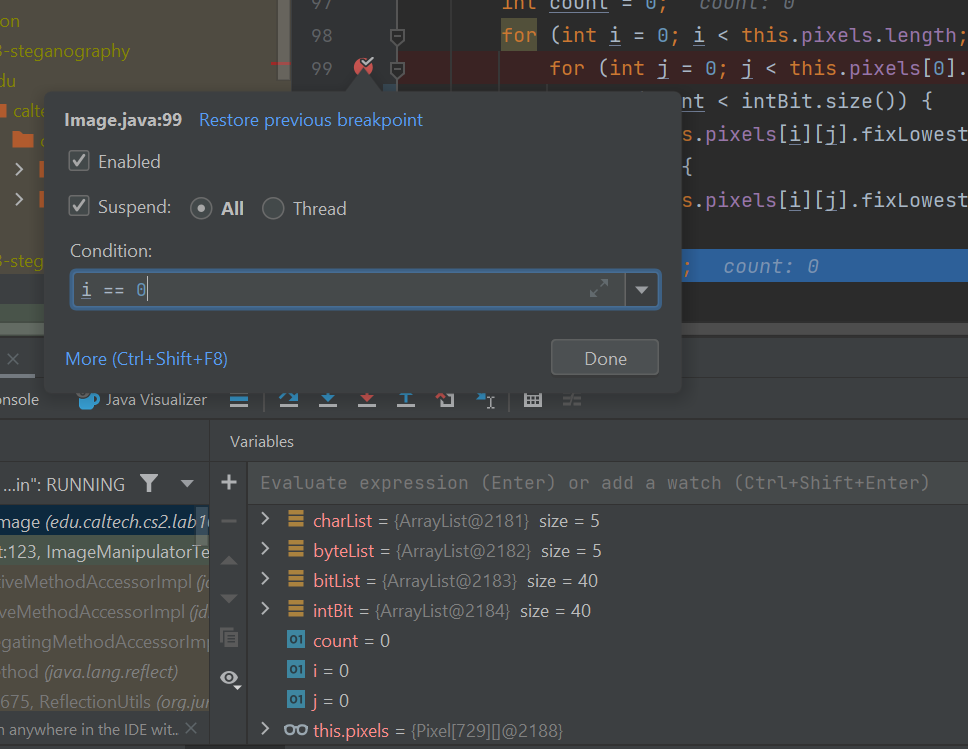Click the Show Execution Point debugger icon
Viewport: 968px width, 749px height.
[239, 400]
